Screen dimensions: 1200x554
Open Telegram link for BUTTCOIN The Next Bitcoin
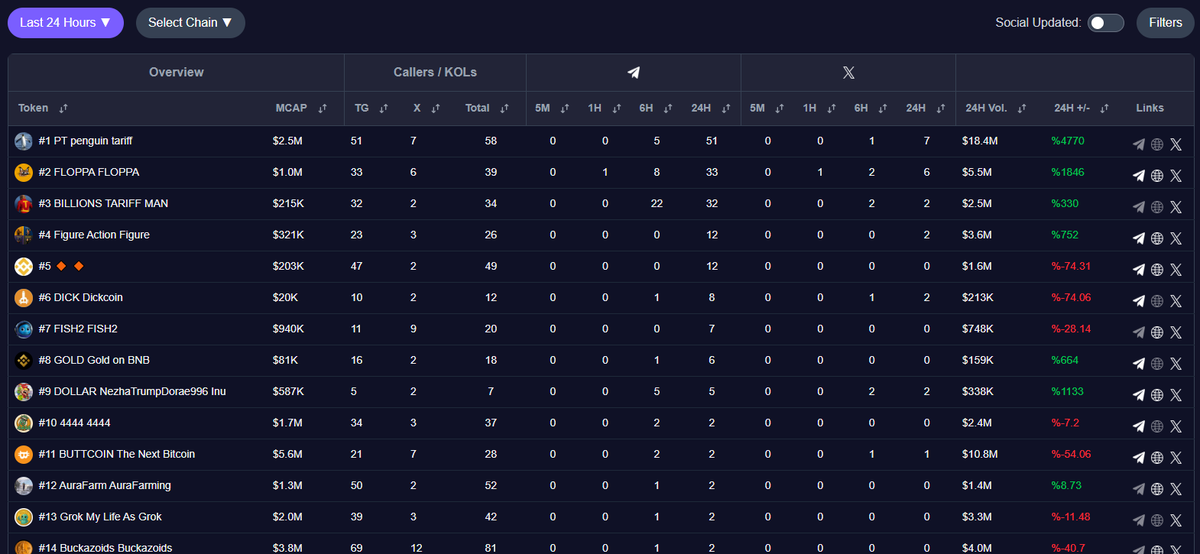(1138, 457)
